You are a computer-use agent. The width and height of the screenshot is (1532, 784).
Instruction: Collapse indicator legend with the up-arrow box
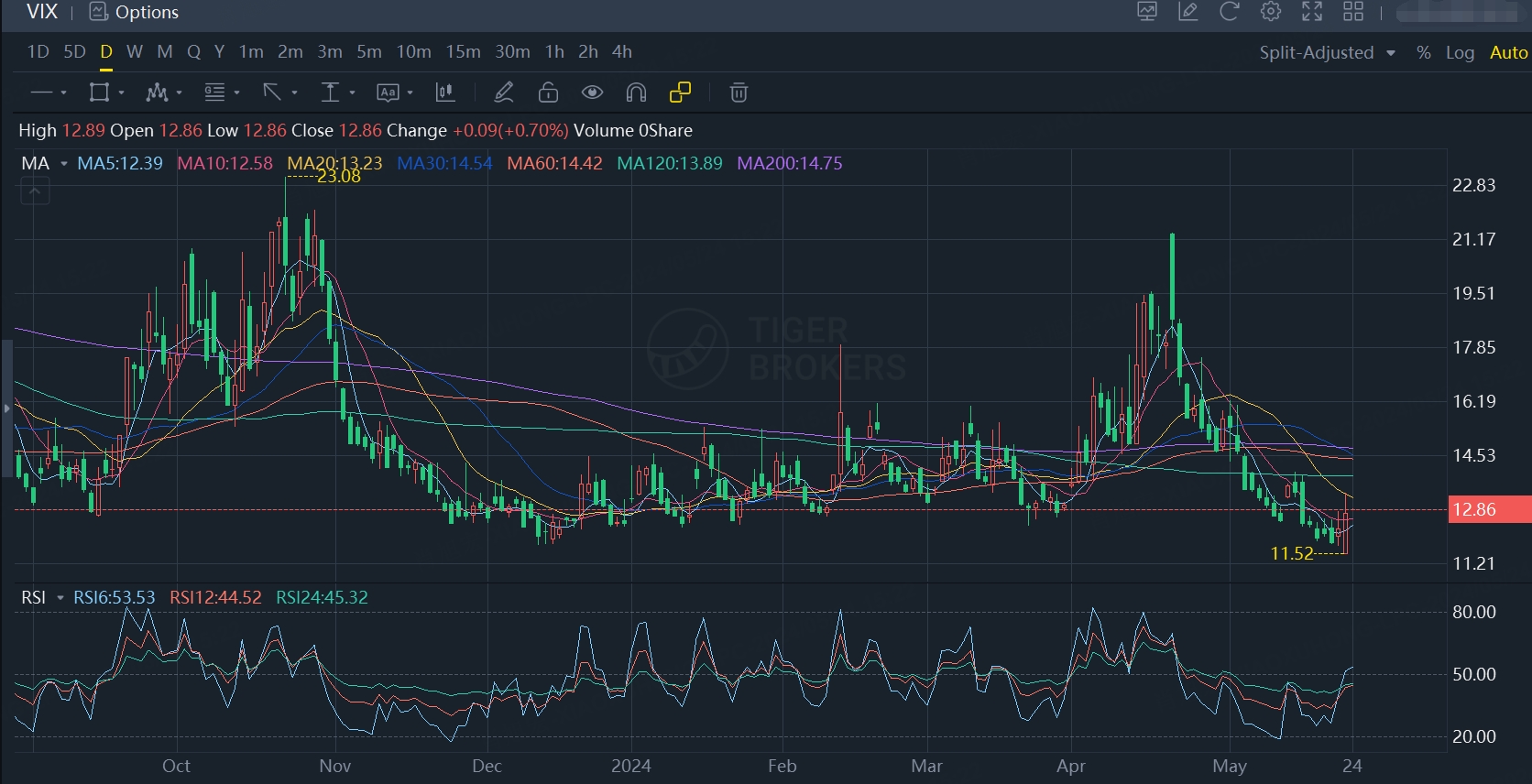pos(35,191)
